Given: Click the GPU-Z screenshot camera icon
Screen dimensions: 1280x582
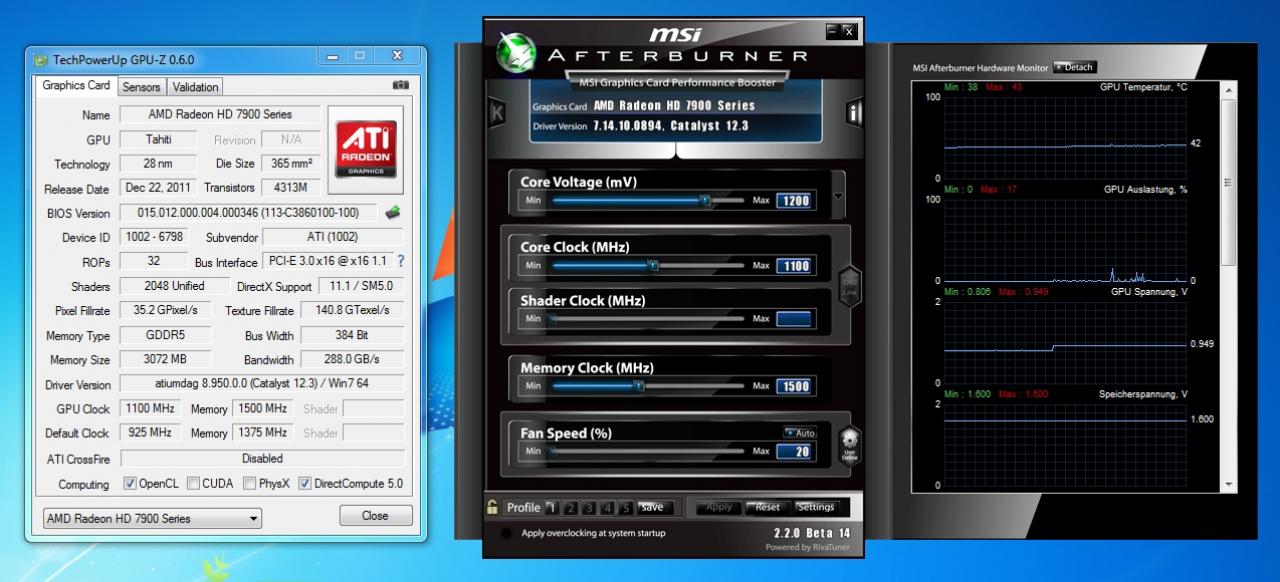Looking at the screenshot, I should click(401, 86).
